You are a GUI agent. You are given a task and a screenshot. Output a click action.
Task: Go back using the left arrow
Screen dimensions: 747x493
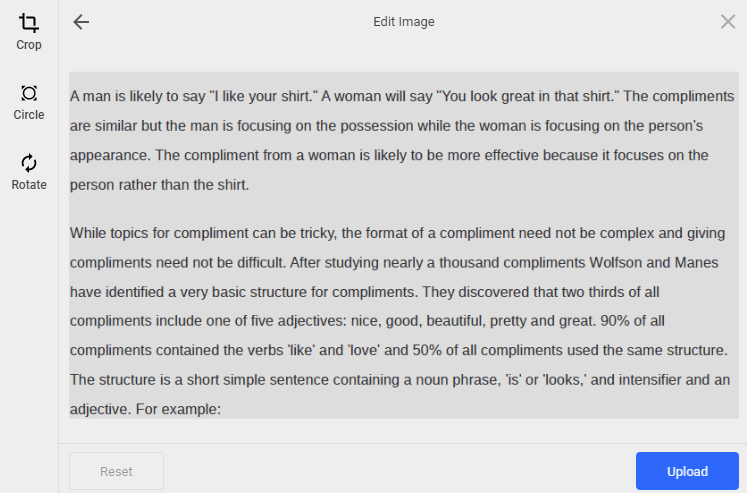[81, 22]
